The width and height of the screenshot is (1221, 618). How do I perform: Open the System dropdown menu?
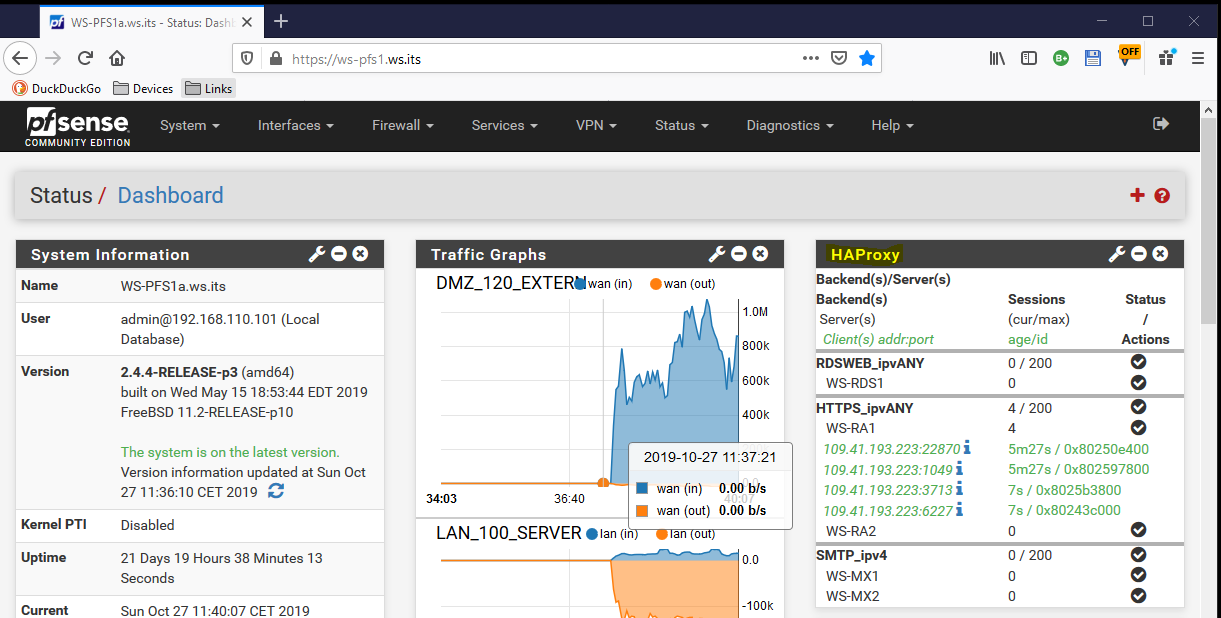click(190, 125)
